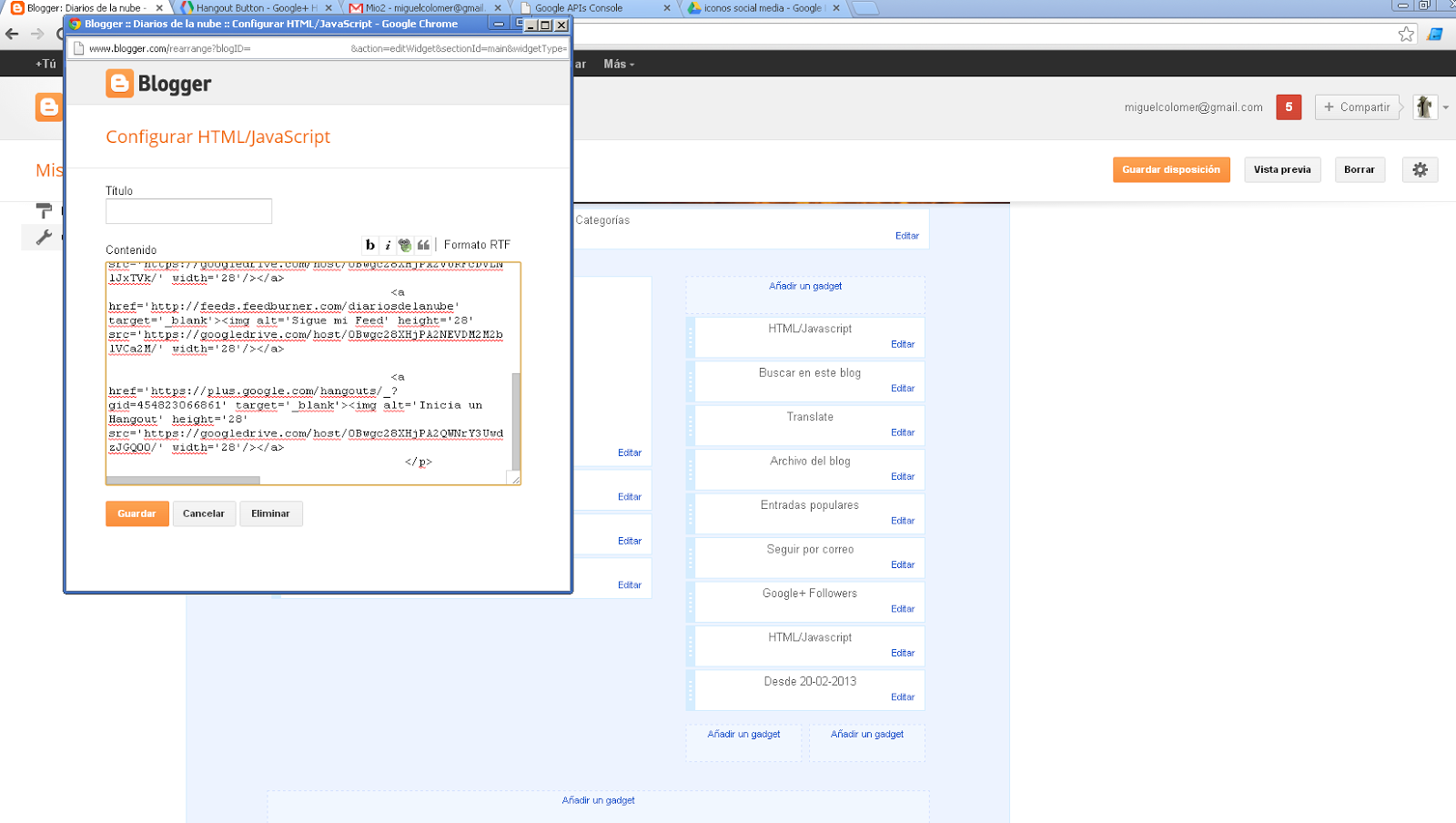Edit the Buscar en este blog gadget

pos(902,389)
